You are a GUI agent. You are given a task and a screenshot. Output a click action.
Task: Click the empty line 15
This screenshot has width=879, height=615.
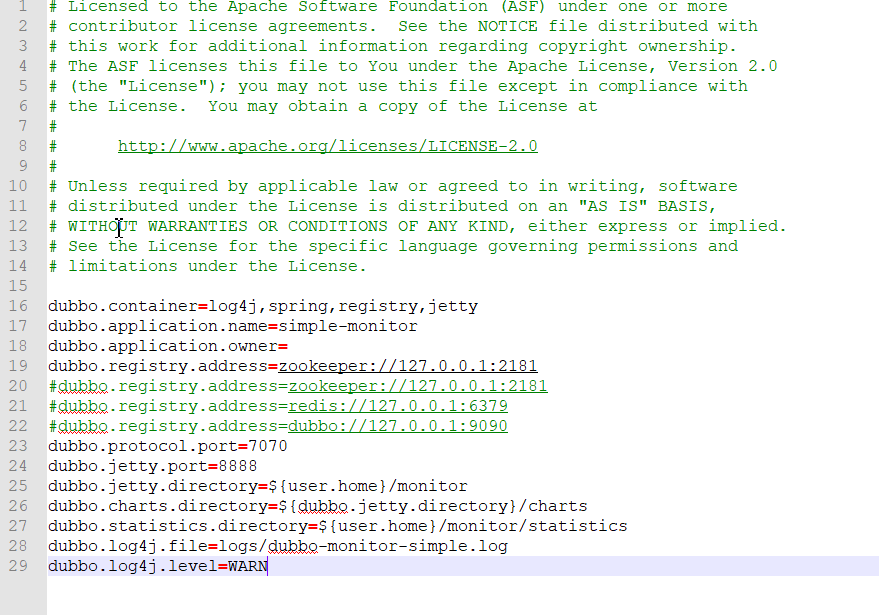coord(463,286)
